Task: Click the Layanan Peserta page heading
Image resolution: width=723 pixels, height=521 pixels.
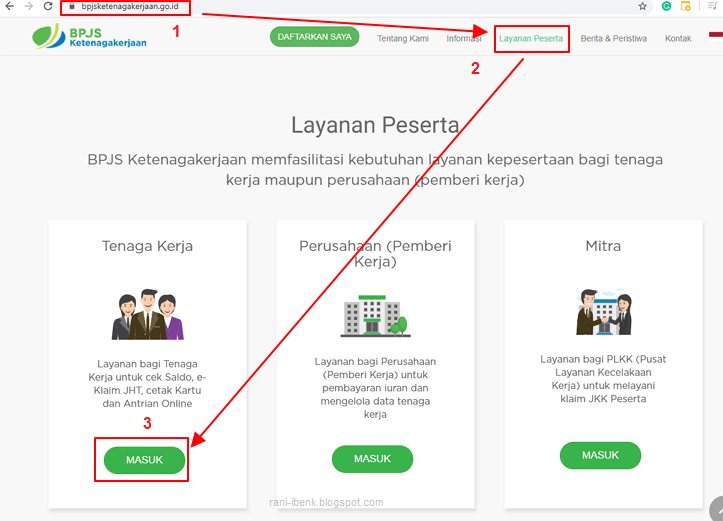Action: (x=375, y=125)
